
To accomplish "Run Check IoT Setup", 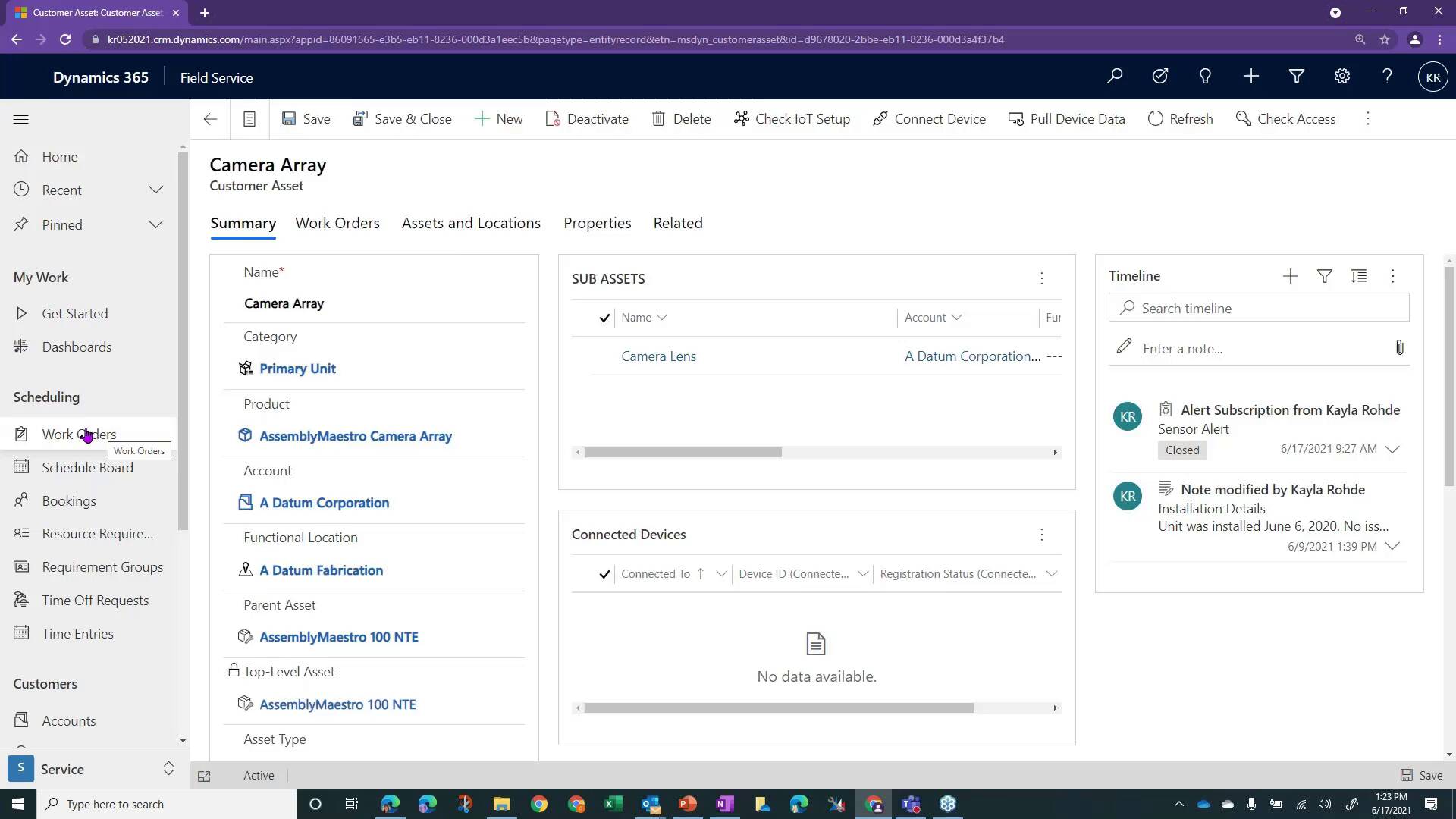I will pyautogui.click(x=792, y=118).
